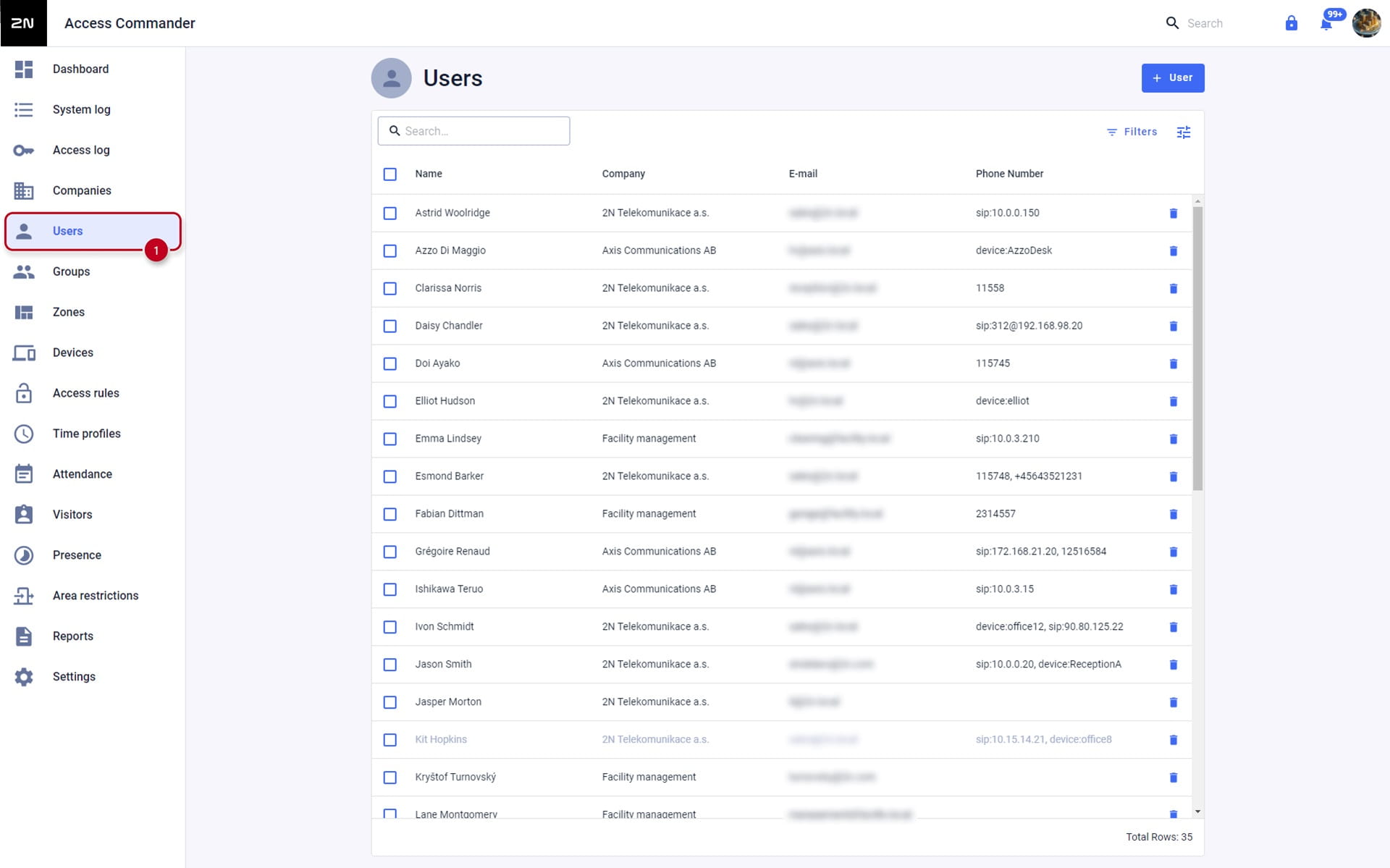Image resolution: width=1390 pixels, height=868 pixels.
Task: Click the scrollbar up arrow
Action: (1197, 201)
